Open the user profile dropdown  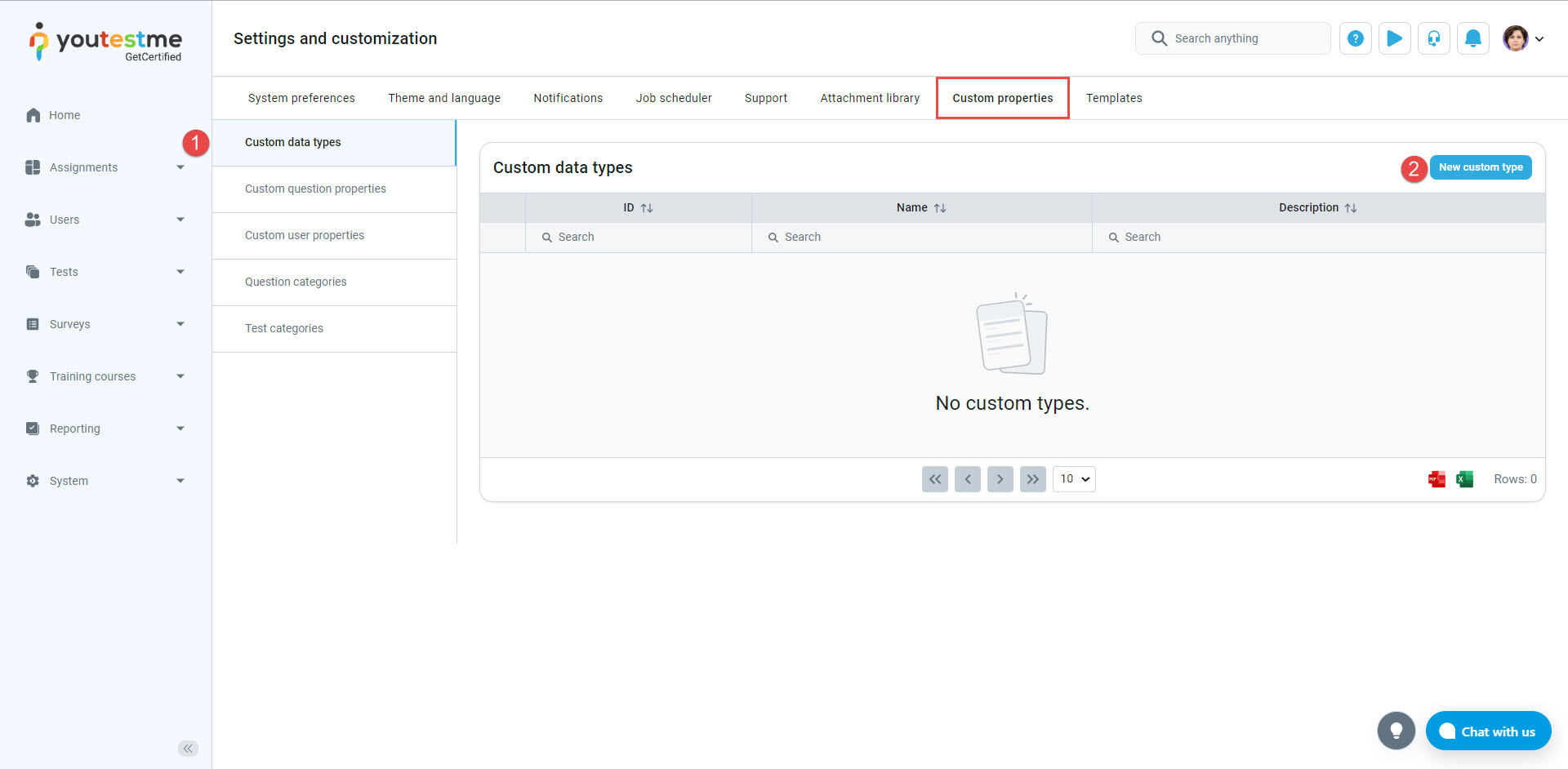point(1523,38)
